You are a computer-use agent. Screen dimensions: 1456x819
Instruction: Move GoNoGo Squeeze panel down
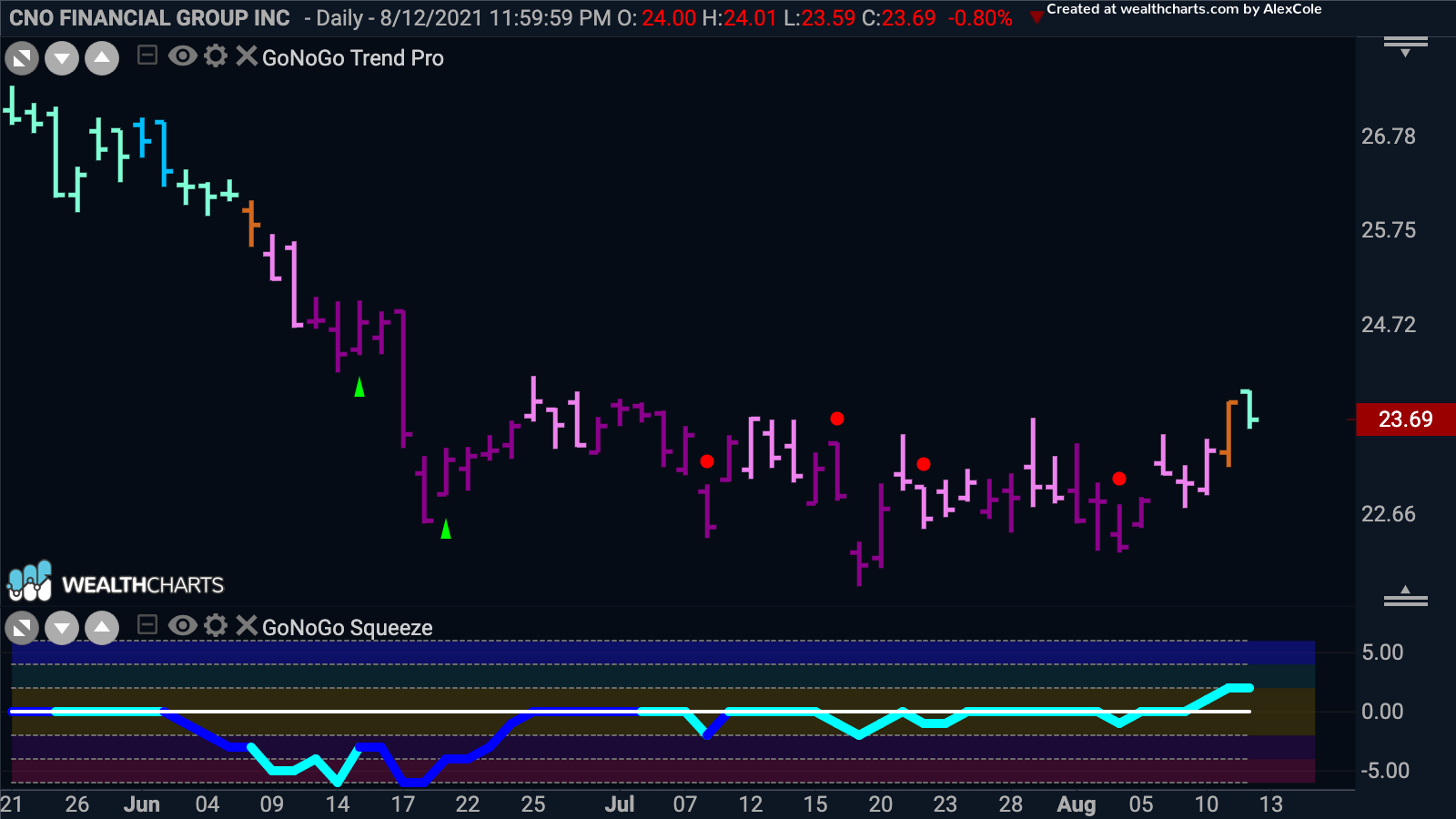click(62, 628)
